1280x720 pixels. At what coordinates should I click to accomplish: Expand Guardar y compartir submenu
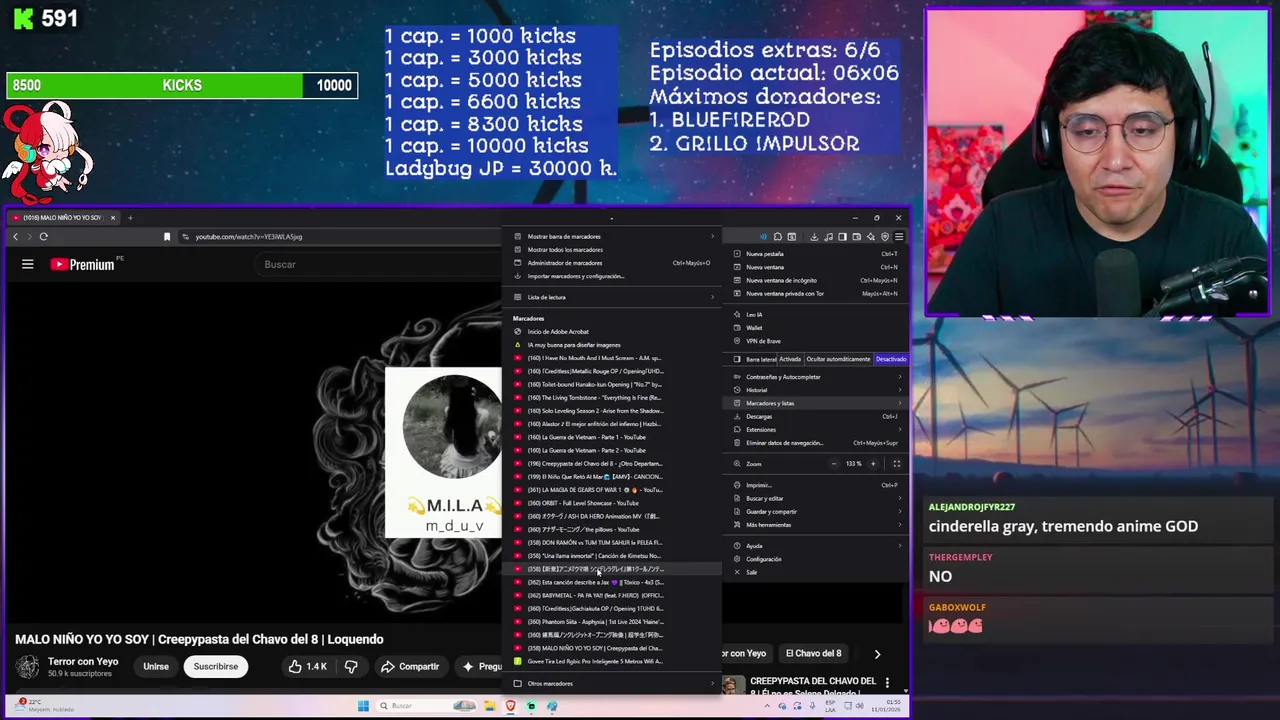click(x=816, y=512)
